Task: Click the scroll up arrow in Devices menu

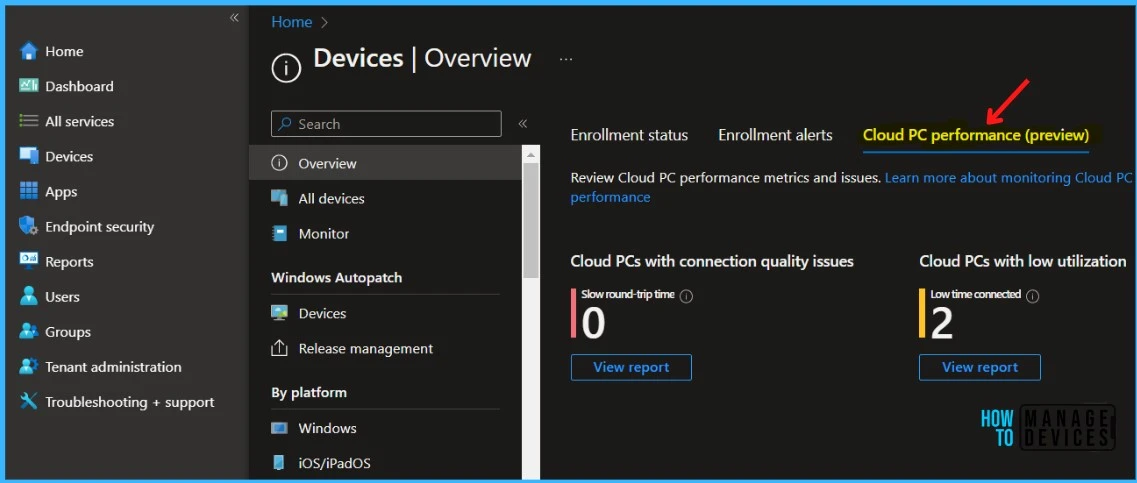Action: point(531,154)
